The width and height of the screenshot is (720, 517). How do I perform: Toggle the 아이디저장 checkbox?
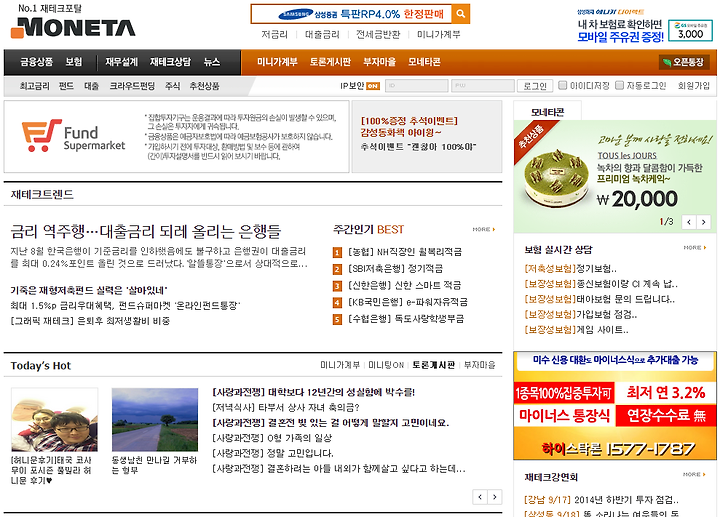(562, 85)
